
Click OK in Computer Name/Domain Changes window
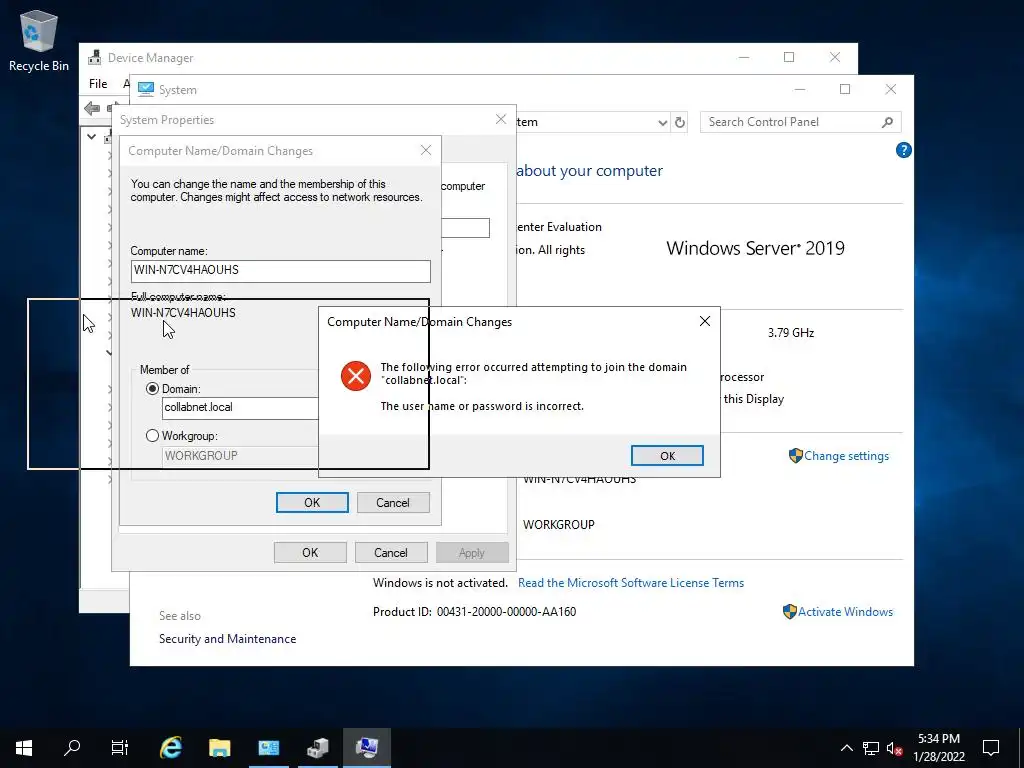312,503
